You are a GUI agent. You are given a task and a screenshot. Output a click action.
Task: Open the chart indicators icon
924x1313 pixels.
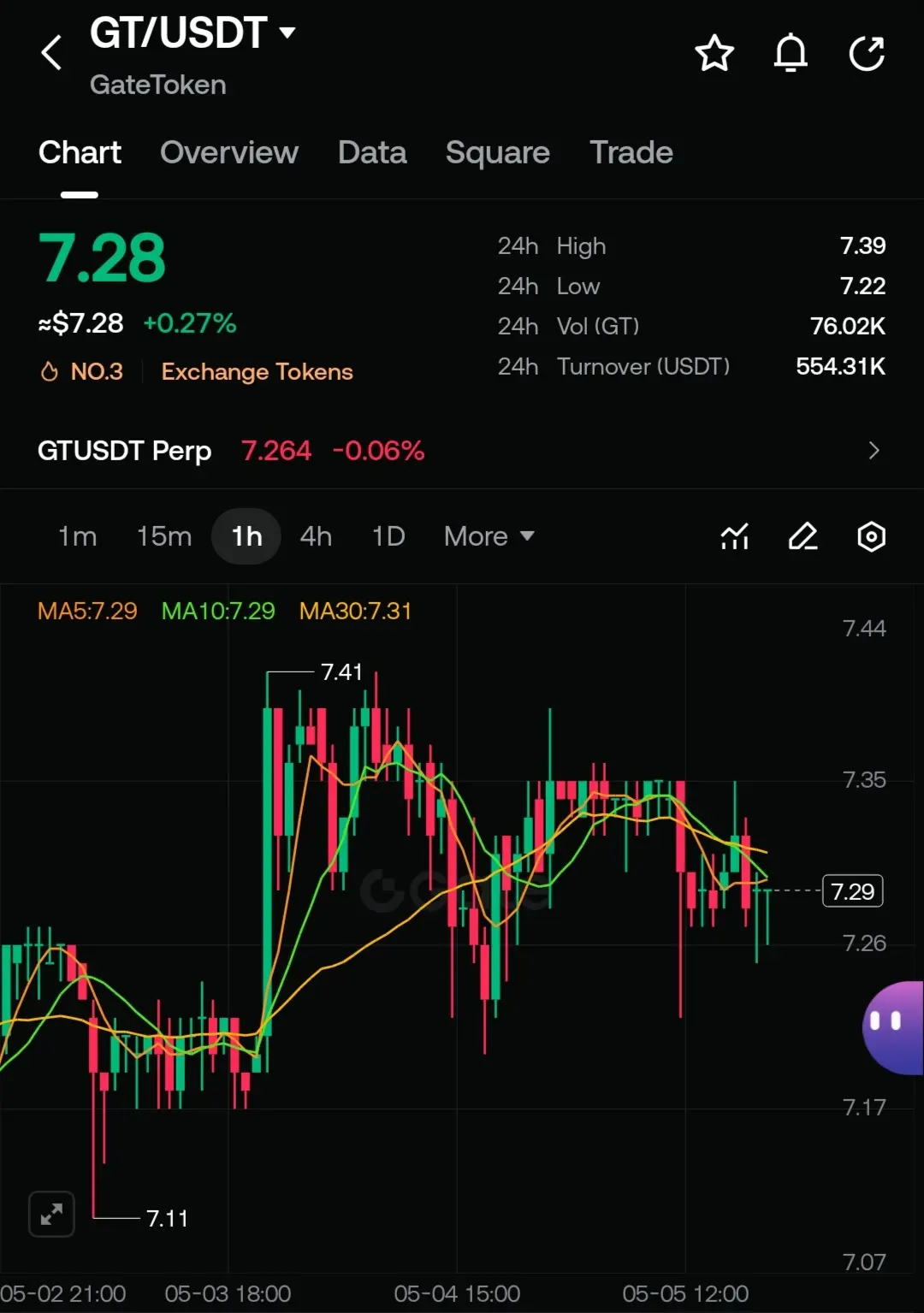(x=735, y=536)
